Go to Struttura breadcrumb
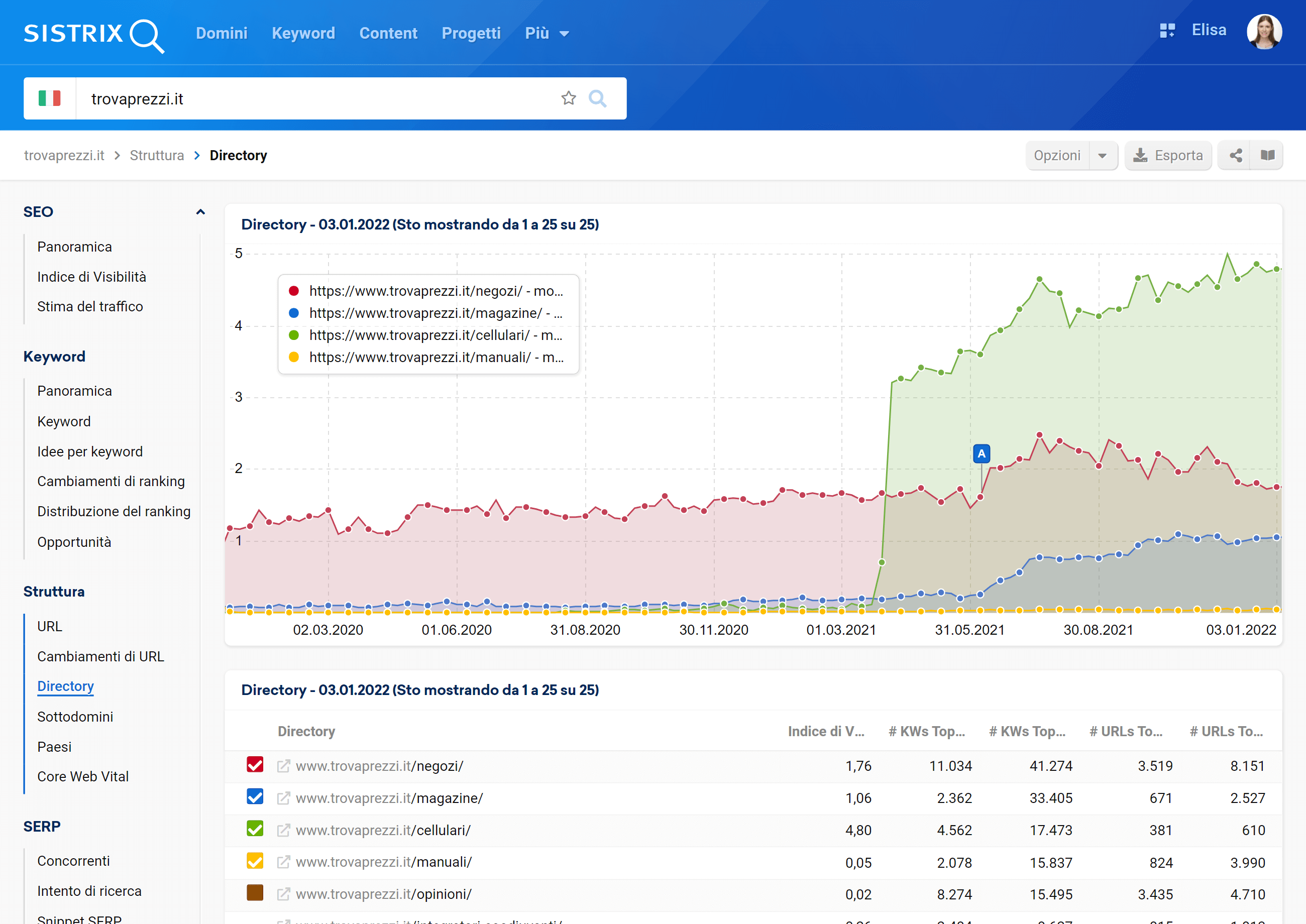 point(157,155)
